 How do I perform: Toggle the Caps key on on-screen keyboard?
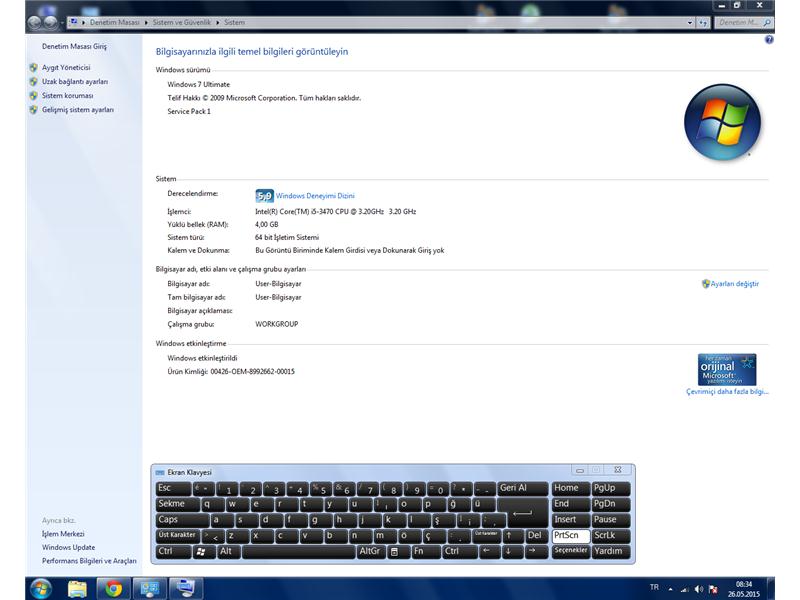click(x=182, y=520)
